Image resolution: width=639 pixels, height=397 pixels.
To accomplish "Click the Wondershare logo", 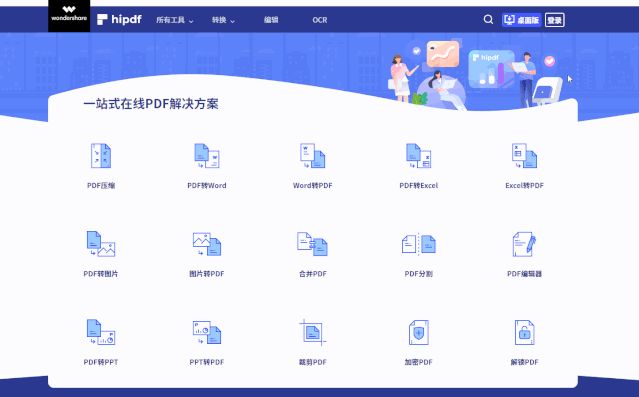I will [x=69, y=15].
